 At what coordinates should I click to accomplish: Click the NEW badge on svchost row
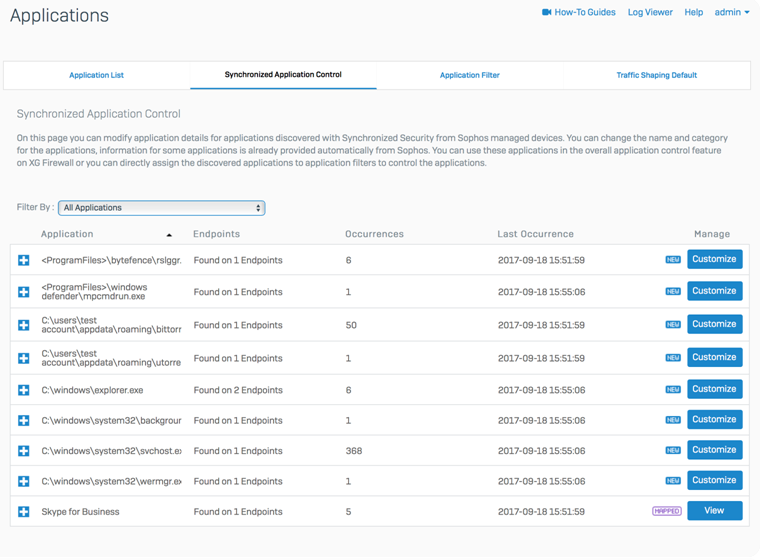[673, 450]
